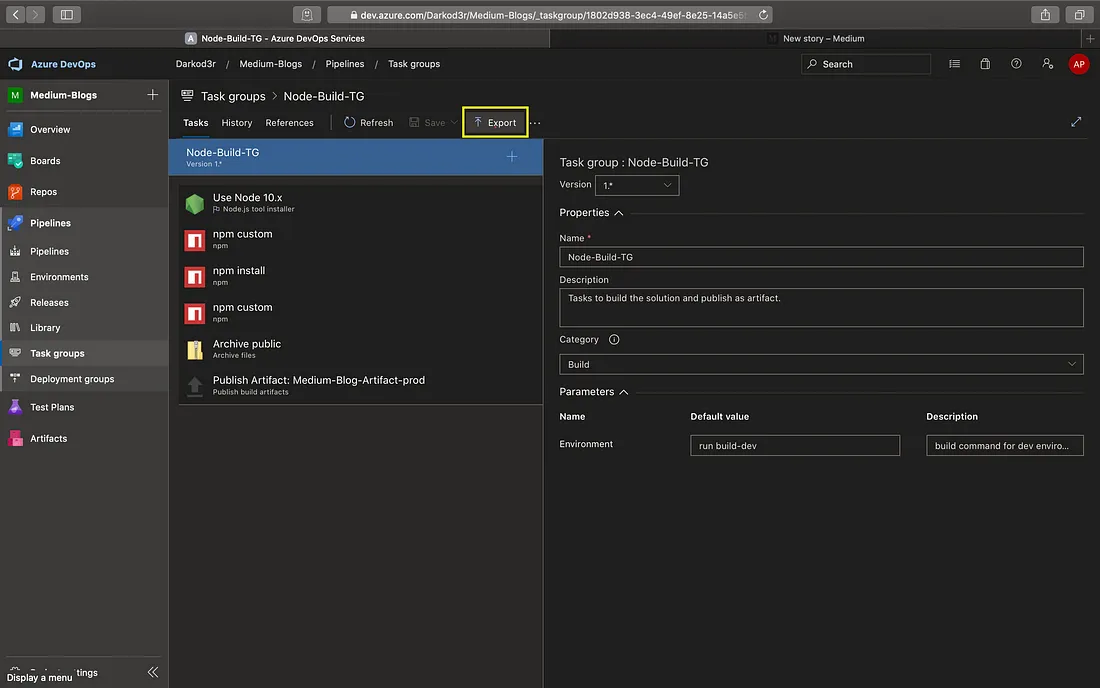Image resolution: width=1100 pixels, height=688 pixels.
Task: Click the Export button
Action: [495, 123]
